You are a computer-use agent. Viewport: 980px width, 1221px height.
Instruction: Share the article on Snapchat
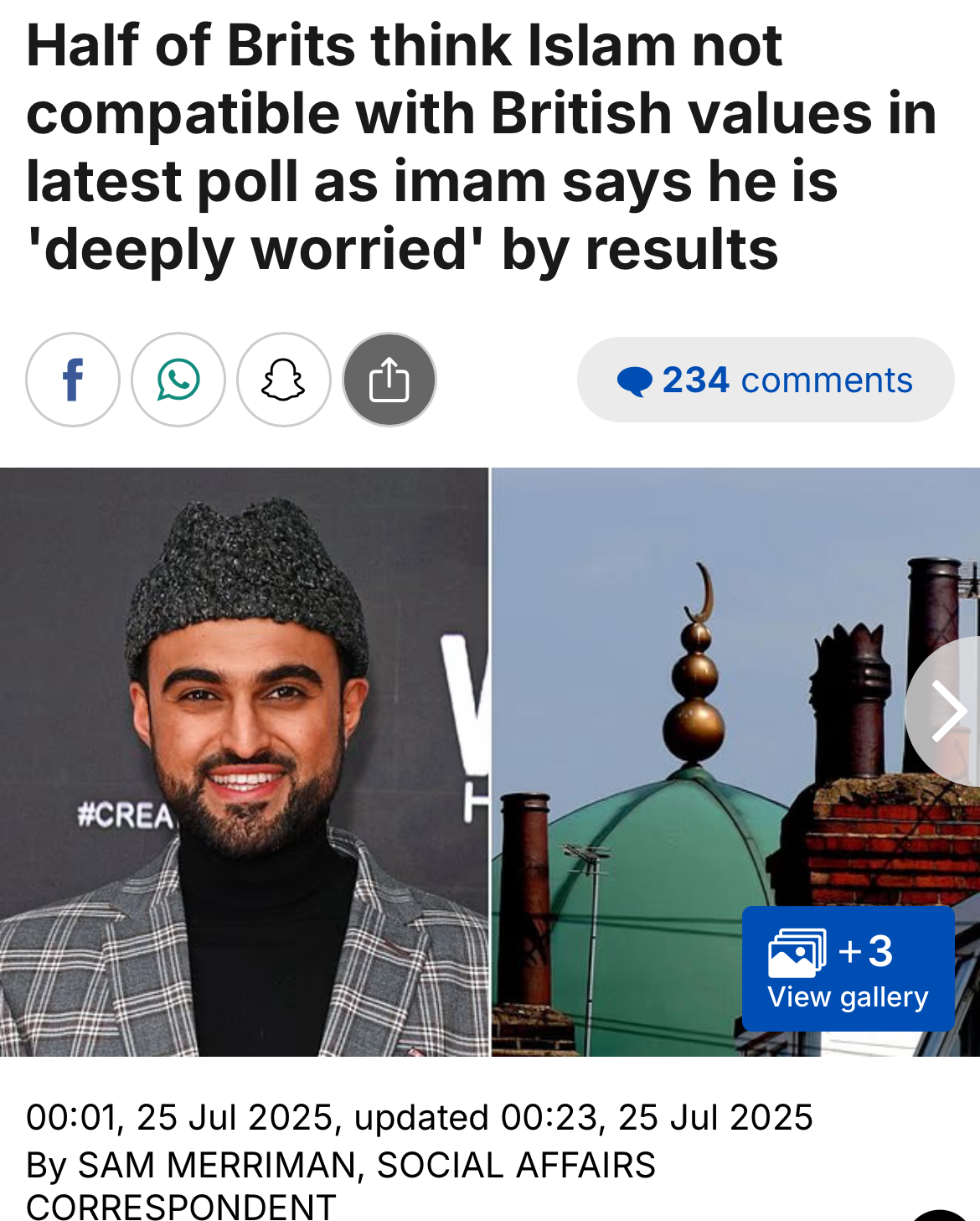(284, 380)
